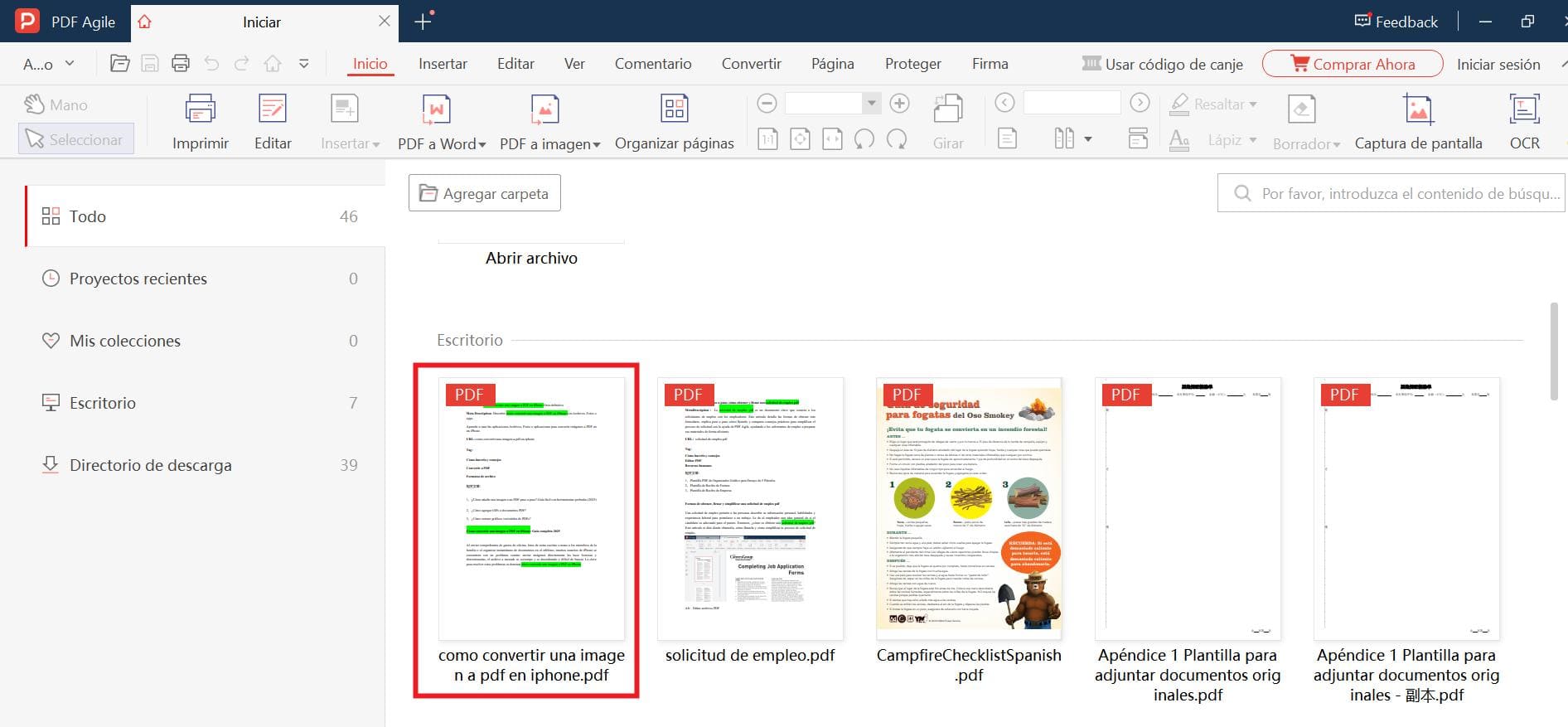This screenshot has width=1568, height=727.
Task: Click the PDF a Word conversion icon
Action: click(x=436, y=109)
